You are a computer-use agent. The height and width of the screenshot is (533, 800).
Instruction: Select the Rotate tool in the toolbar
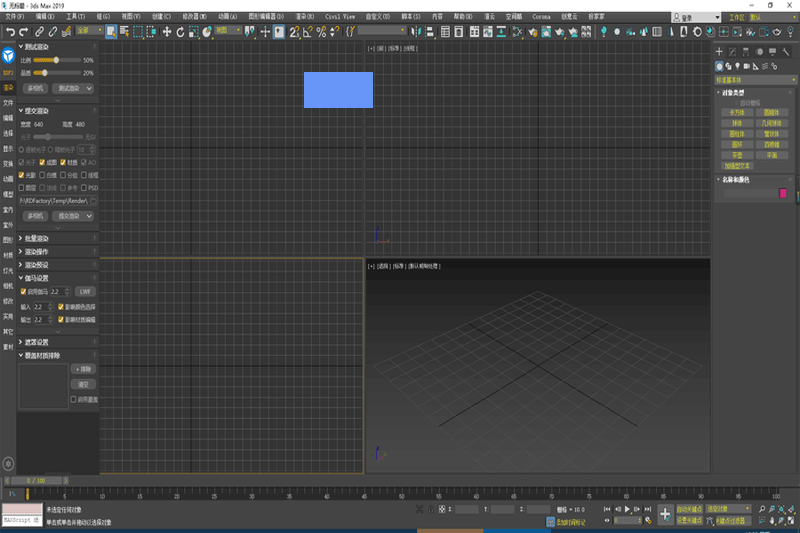[180, 32]
